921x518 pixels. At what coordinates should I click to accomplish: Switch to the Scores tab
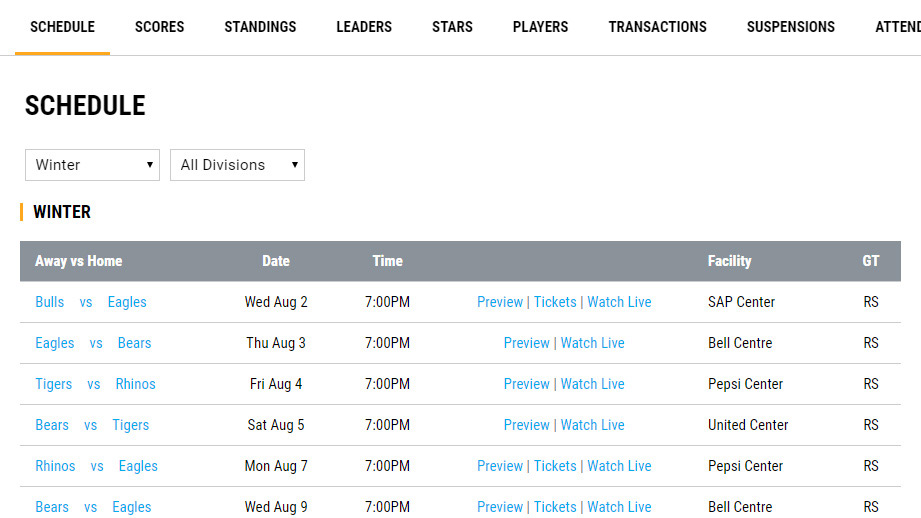pos(160,27)
